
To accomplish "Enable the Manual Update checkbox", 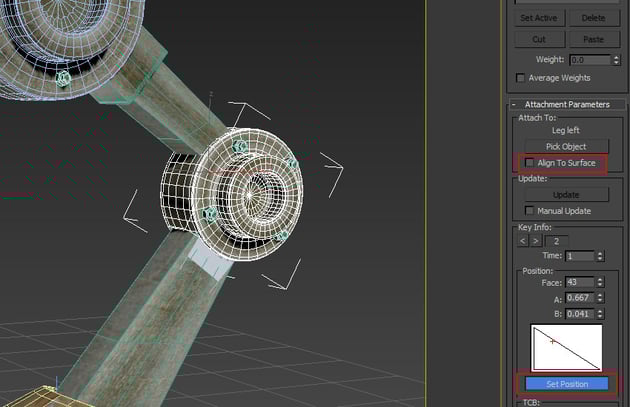I will 530,211.
